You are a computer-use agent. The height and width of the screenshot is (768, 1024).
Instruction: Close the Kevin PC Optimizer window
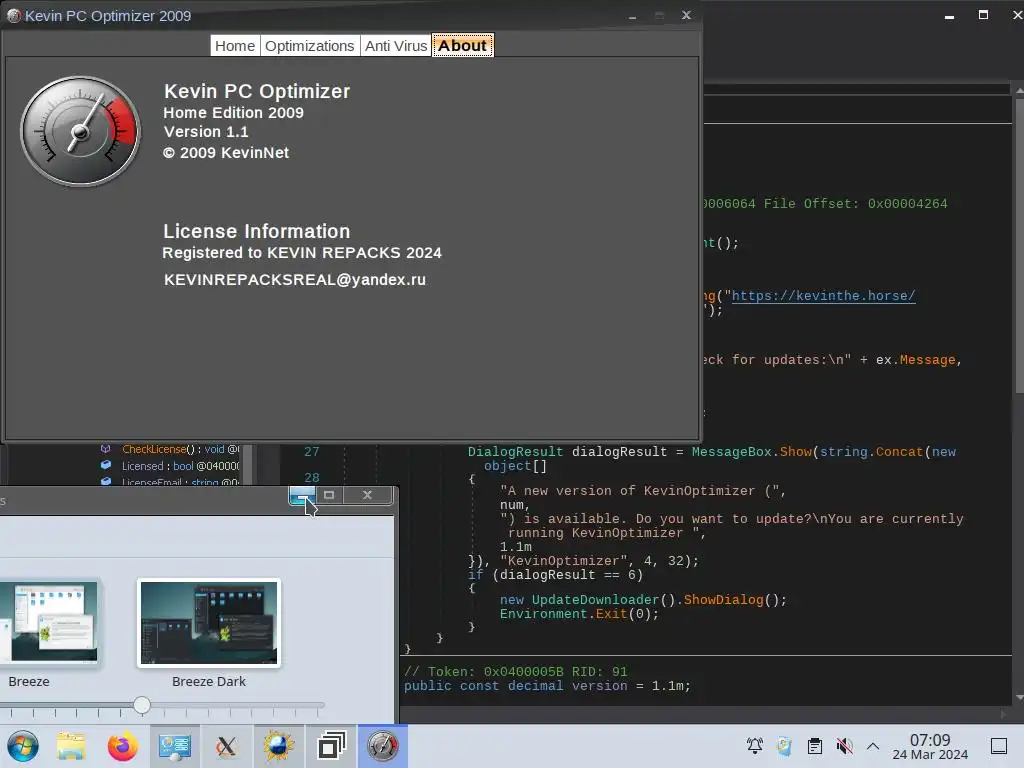(686, 15)
